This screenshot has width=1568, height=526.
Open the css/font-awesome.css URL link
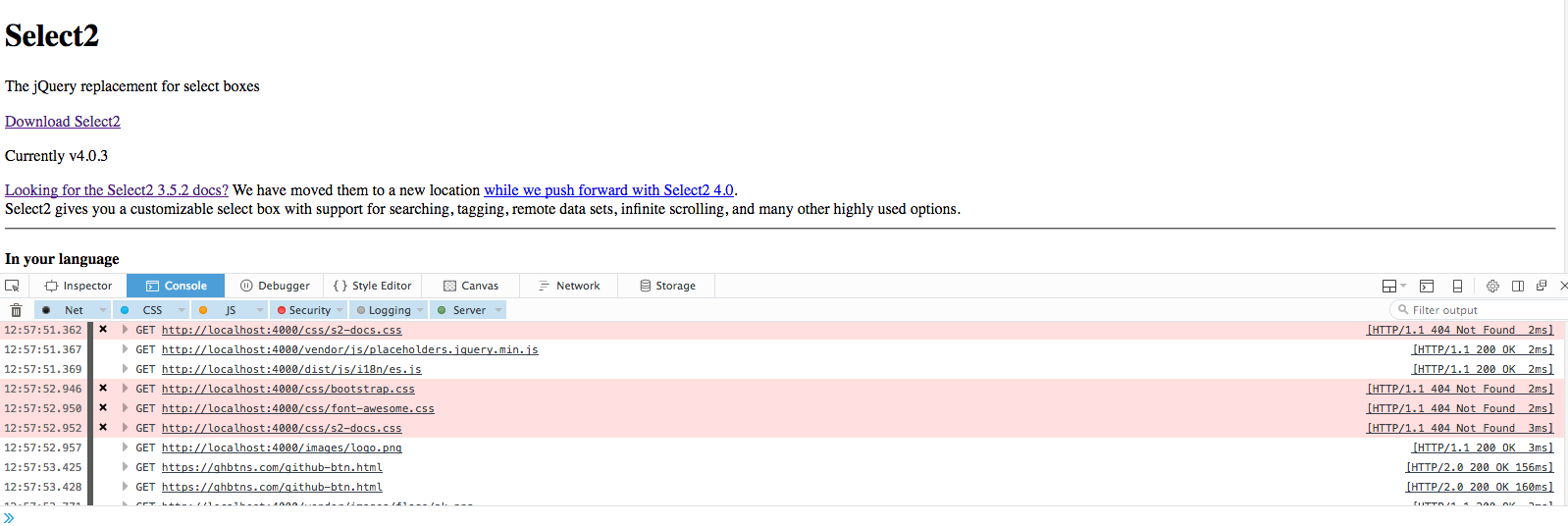pos(298,408)
